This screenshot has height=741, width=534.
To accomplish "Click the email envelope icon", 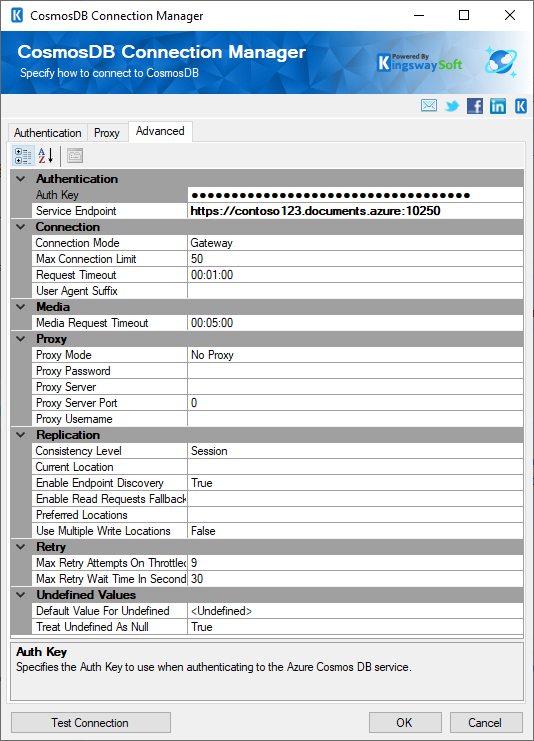I will [x=429, y=105].
